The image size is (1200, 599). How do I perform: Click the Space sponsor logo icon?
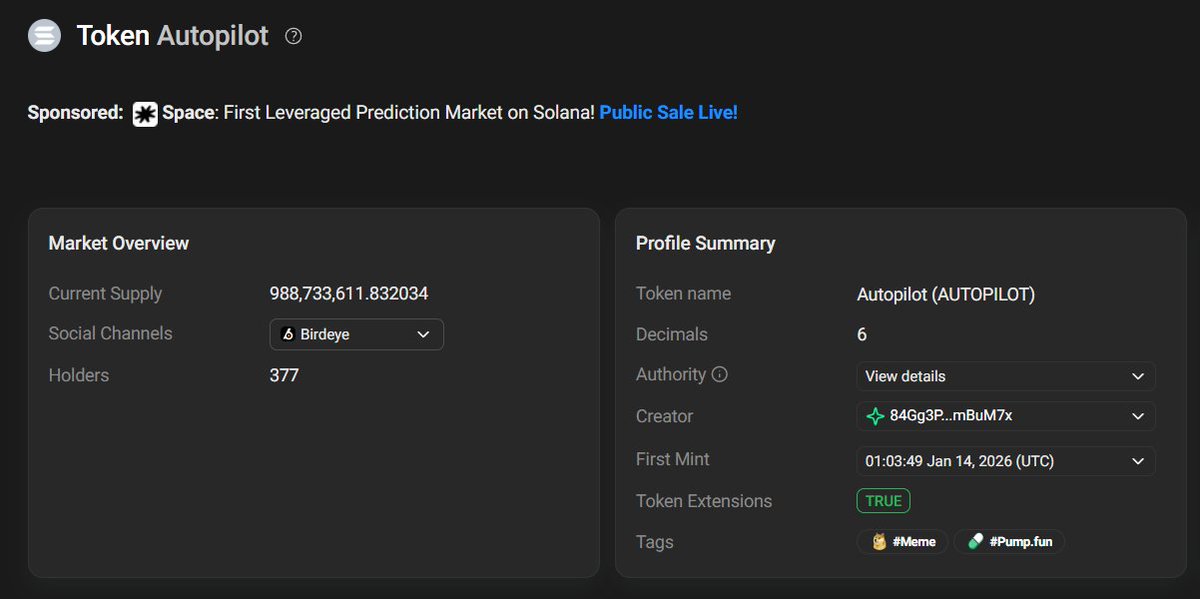pos(145,114)
